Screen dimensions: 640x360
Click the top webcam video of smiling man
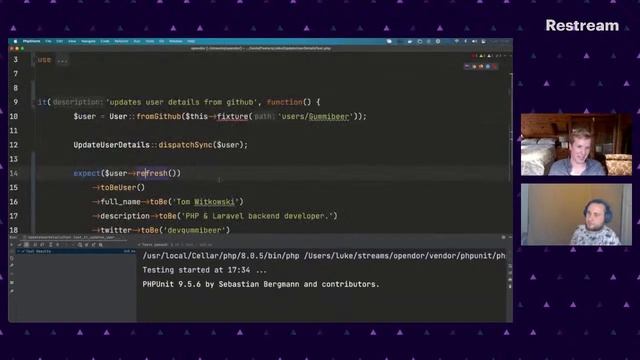tap(576, 144)
